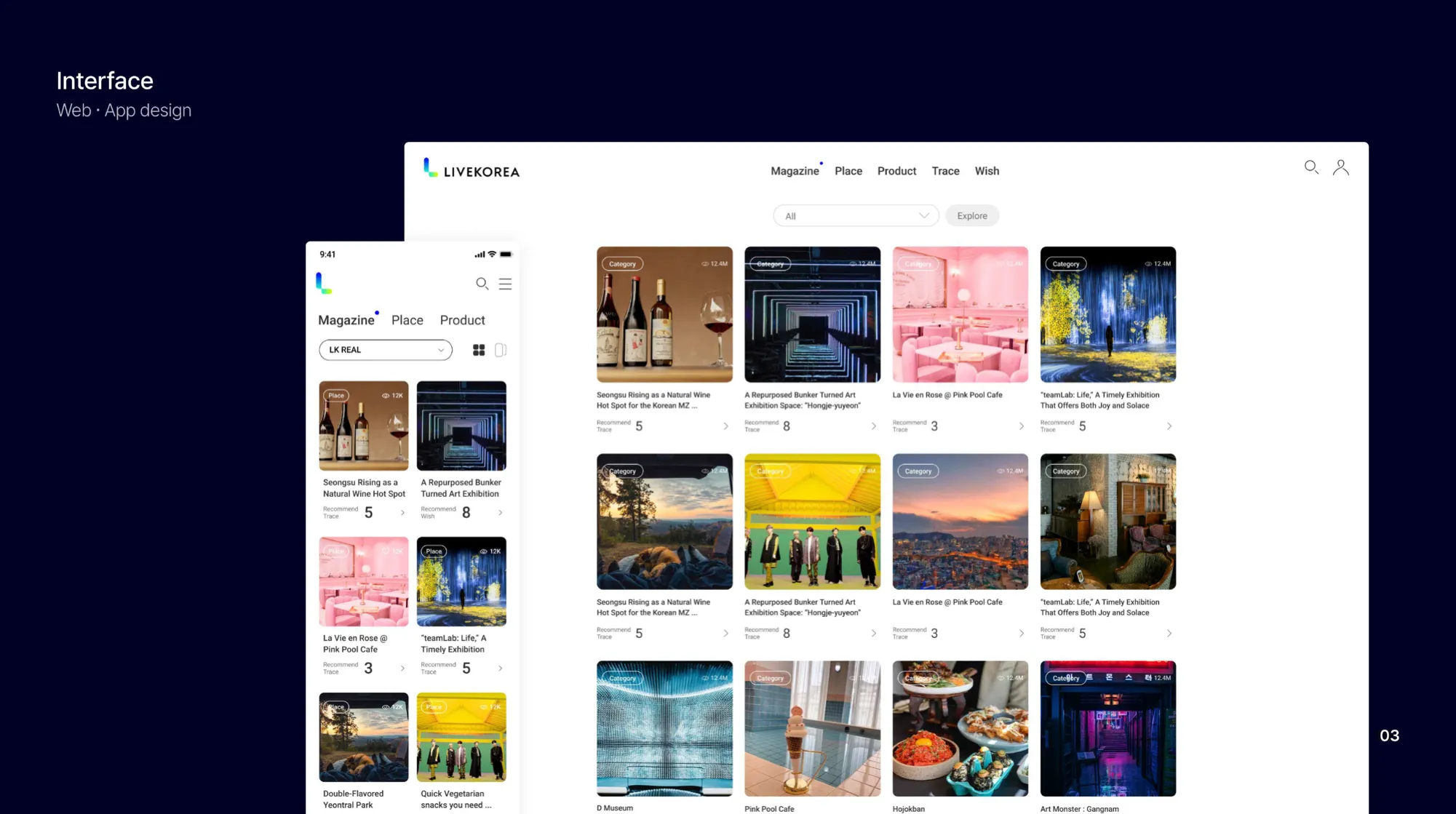Image resolution: width=1456 pixels, height=814 pixels.
Task: Expand the All category dropdown
Action: click(x=856, y=216)
